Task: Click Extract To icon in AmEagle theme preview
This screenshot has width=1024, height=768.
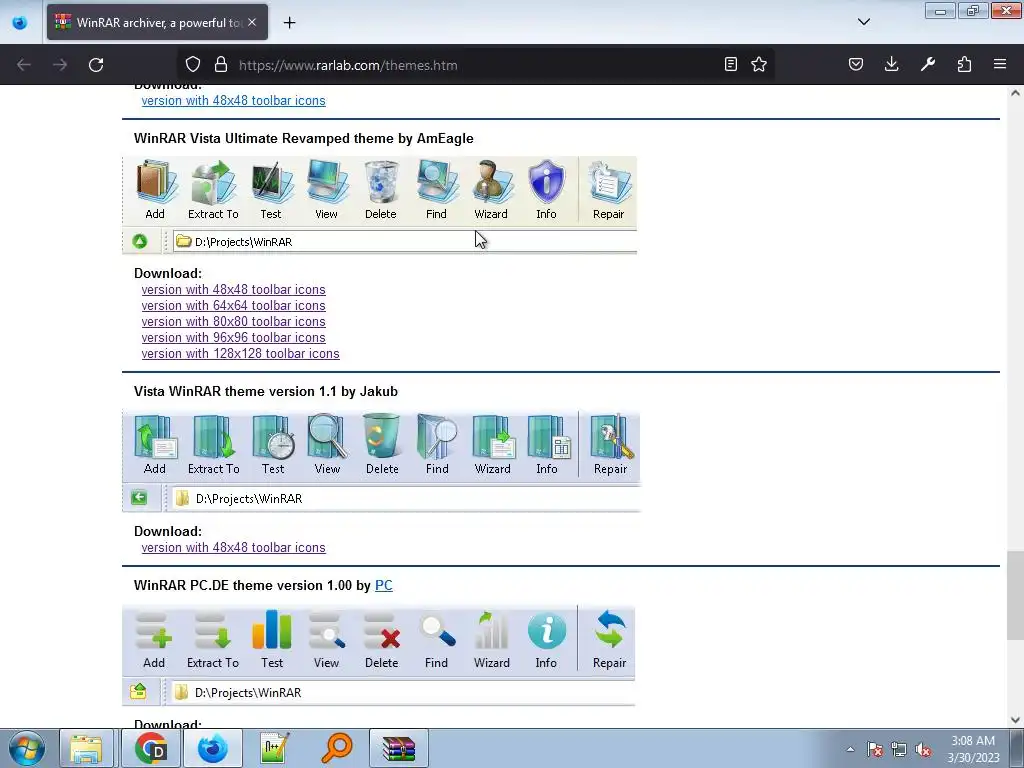Action: pyautogui.click(x=214, y=182)
